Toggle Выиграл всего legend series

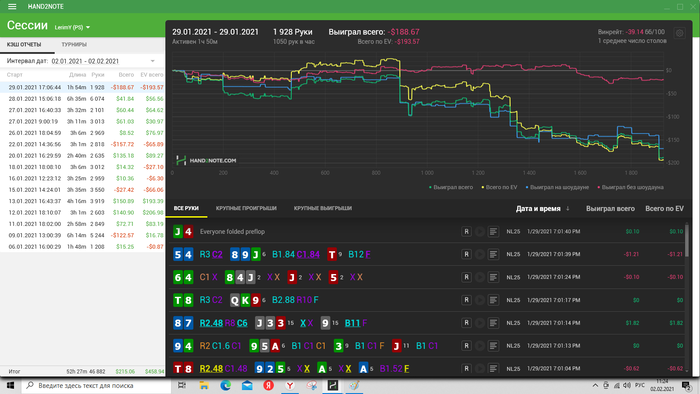[450, 187]
